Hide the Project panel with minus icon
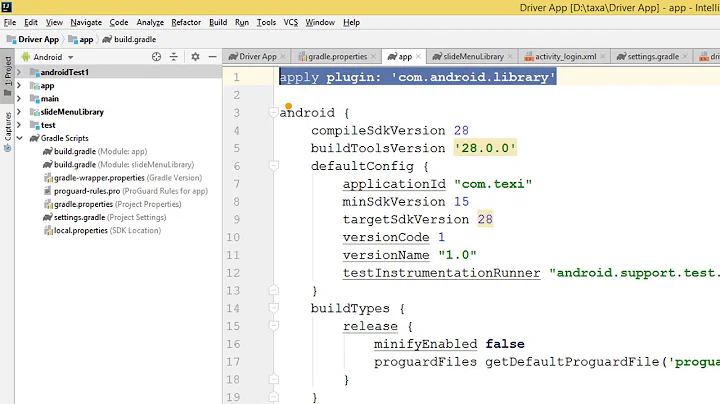This screenshot has width=720, height=404. pos(212,56)
